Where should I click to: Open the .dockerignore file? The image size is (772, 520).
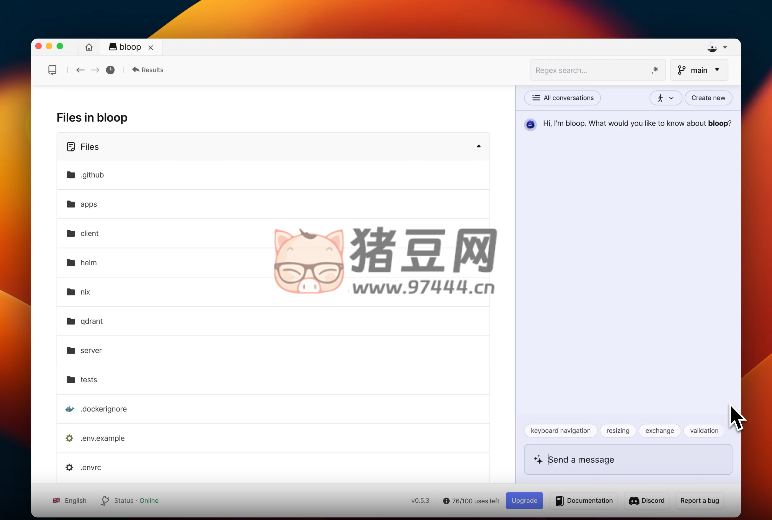tap(103, 409)
